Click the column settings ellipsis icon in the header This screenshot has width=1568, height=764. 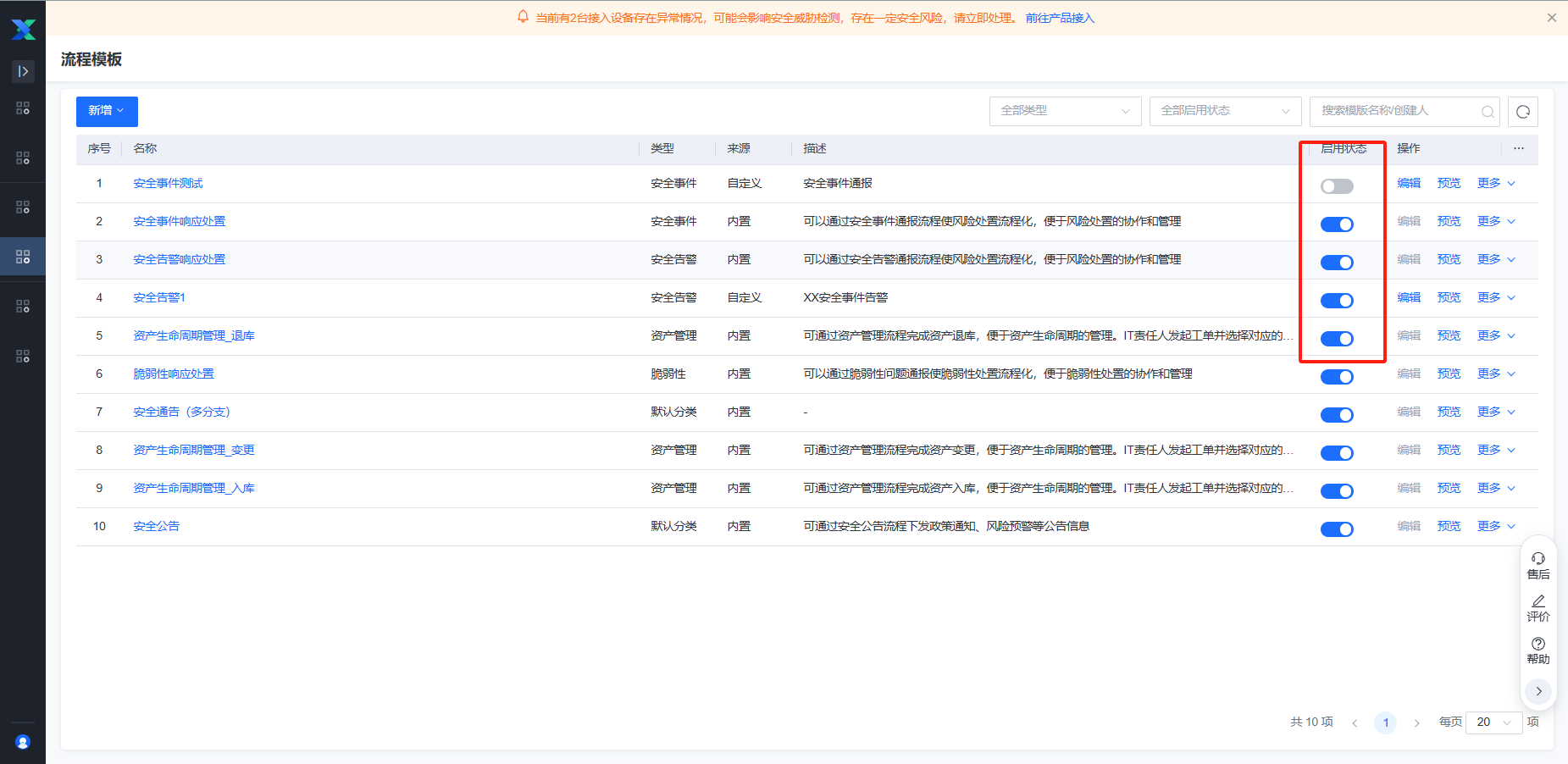click(1518, 148)
